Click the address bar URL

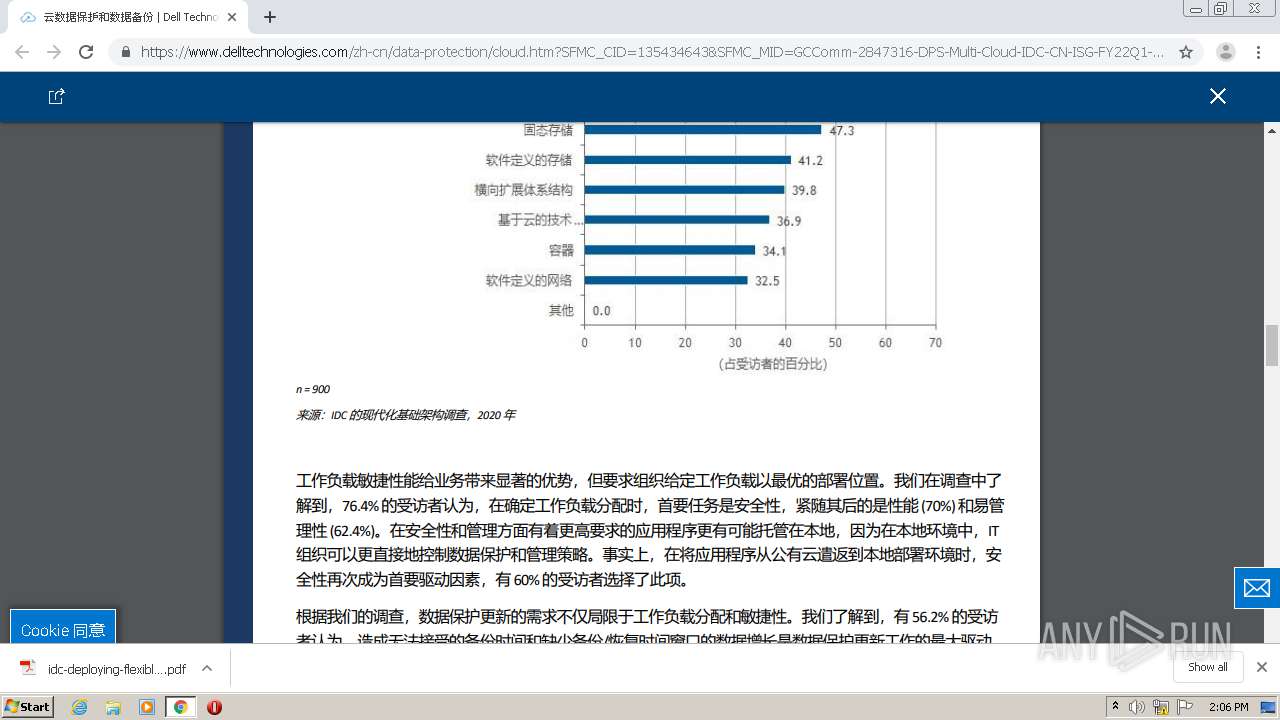pyautogui.click(x=652, y=52)
